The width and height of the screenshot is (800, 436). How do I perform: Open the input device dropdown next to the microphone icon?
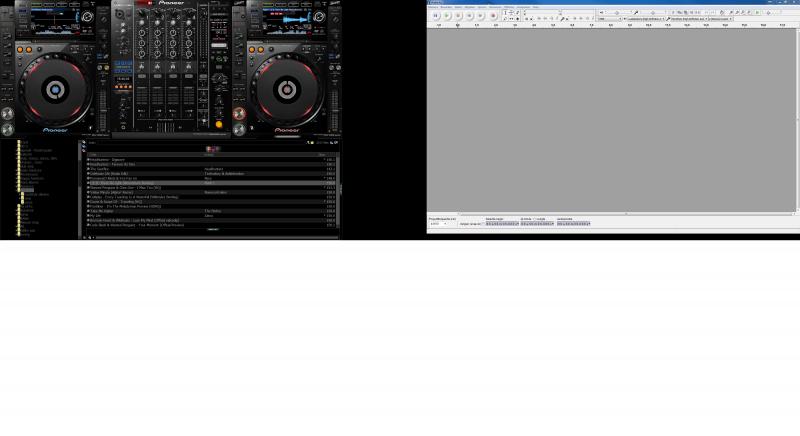pos(689,19)
